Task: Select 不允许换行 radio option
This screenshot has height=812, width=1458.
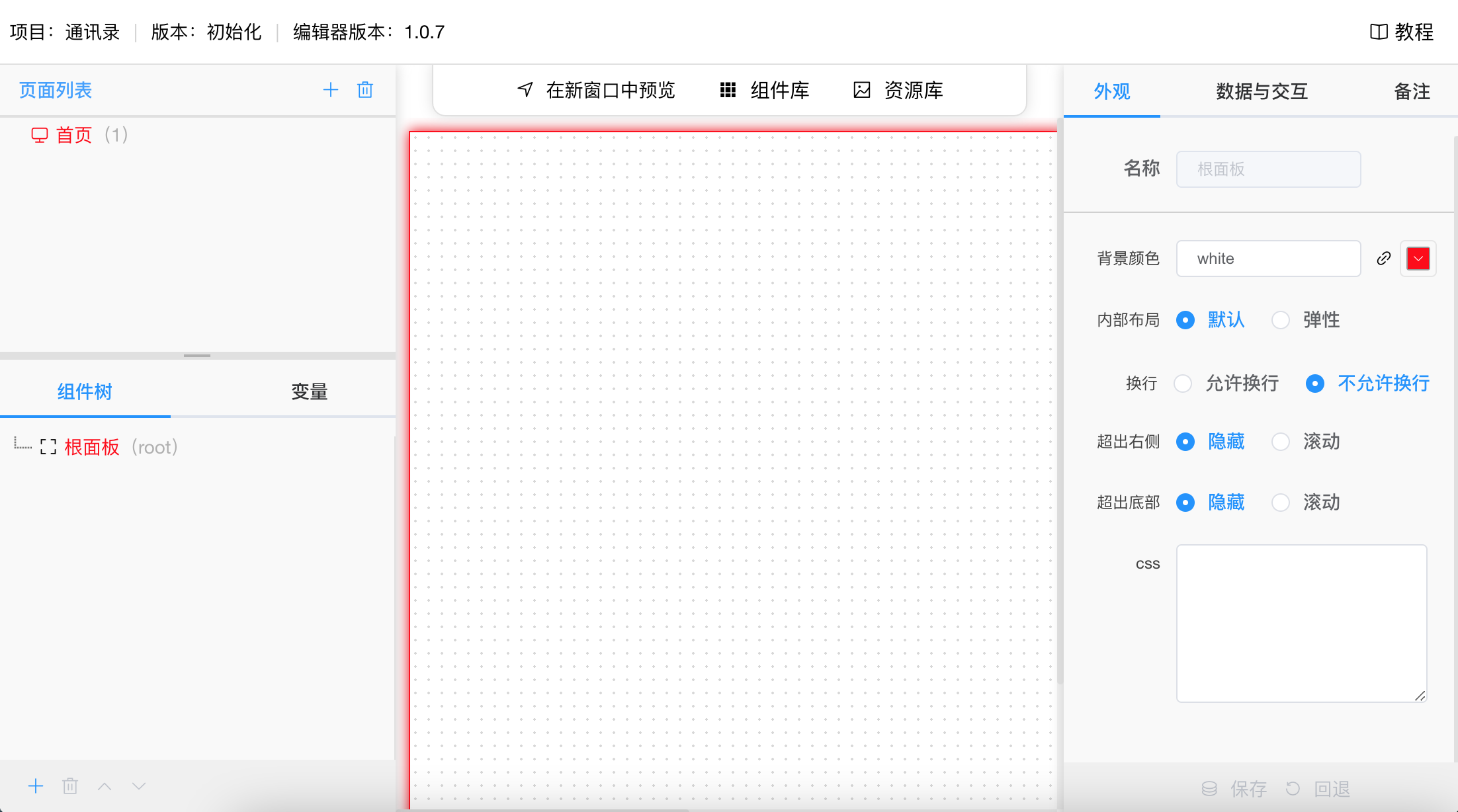Action: pyautogui.click(x=1315, y=384)
